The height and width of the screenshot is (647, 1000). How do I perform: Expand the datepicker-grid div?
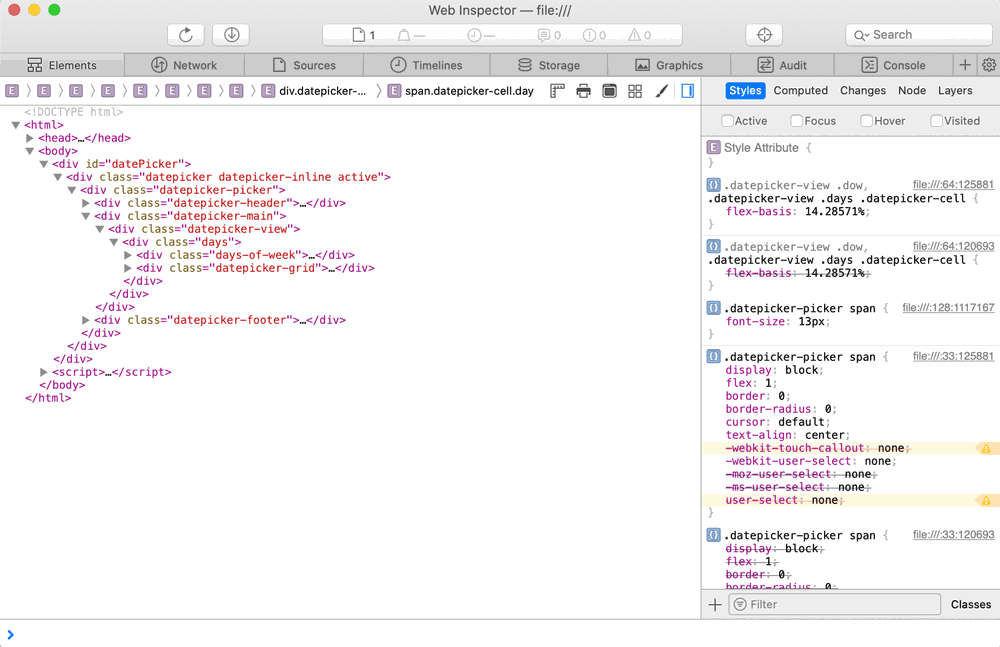[x=128, y=268]
